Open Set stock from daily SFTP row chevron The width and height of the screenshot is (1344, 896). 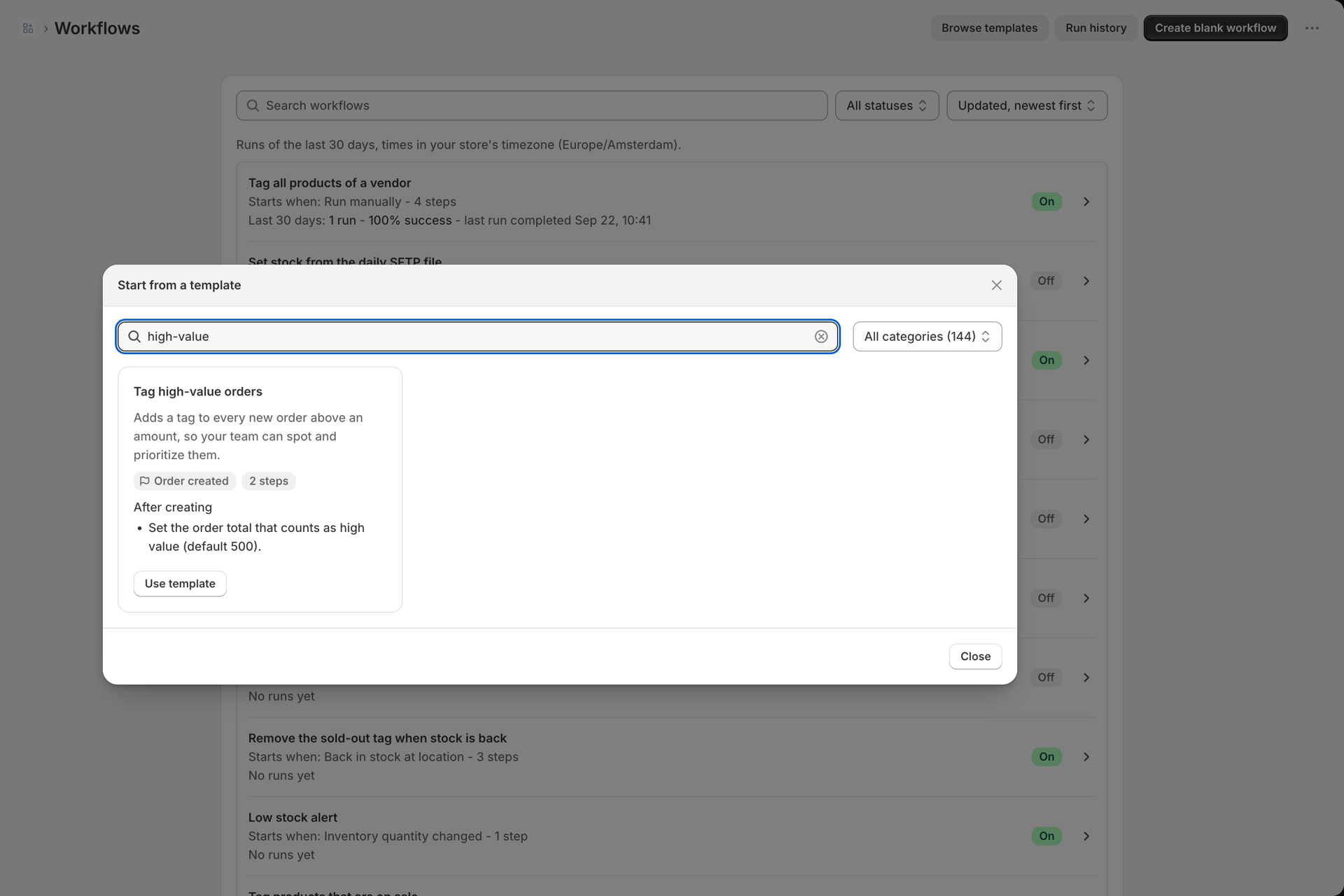point(1086,281)
